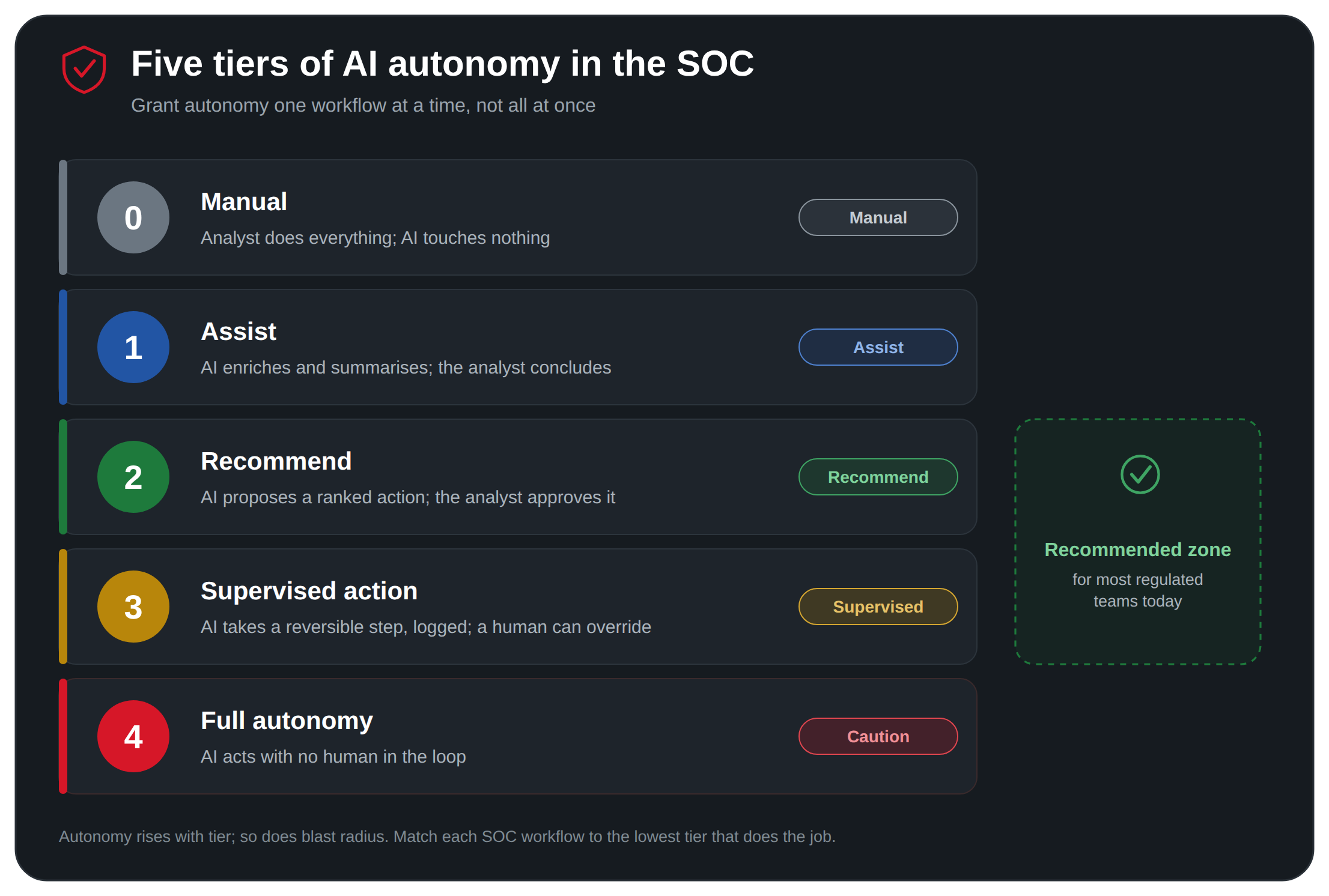
Task: Click the 'Recommended zone' green heading
Action: point(1137,549)
